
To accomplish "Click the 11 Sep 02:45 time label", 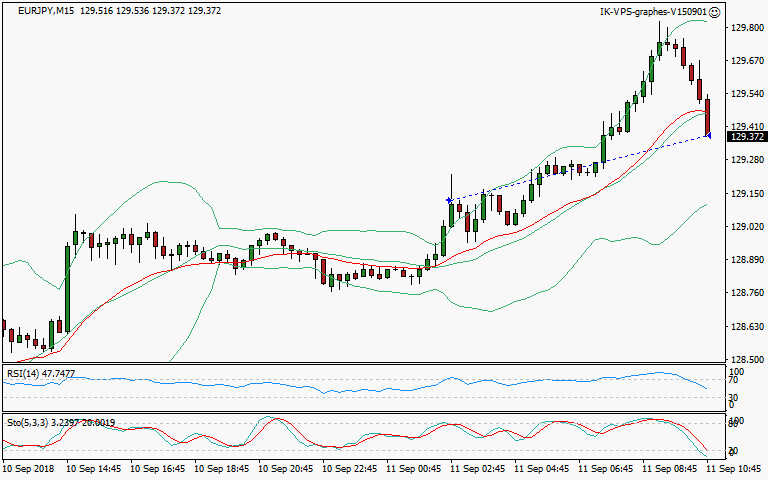I will click(x=478, y=468).
